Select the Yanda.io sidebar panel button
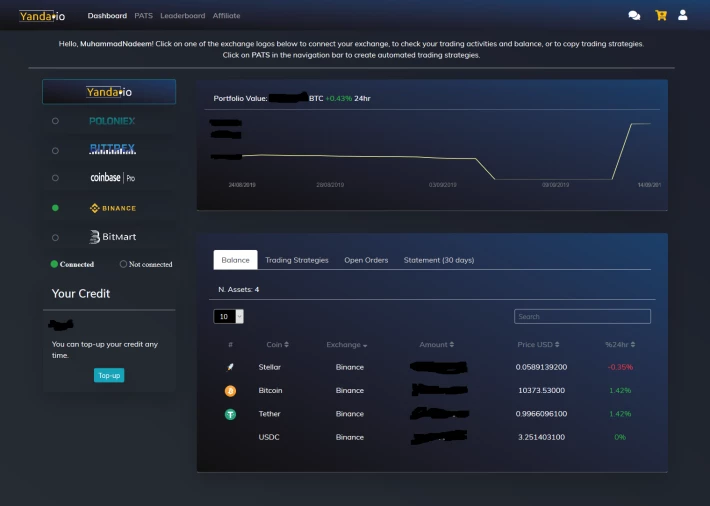This screenshot has width=710, height=506. pyautogui.click(x=109, y=92)
